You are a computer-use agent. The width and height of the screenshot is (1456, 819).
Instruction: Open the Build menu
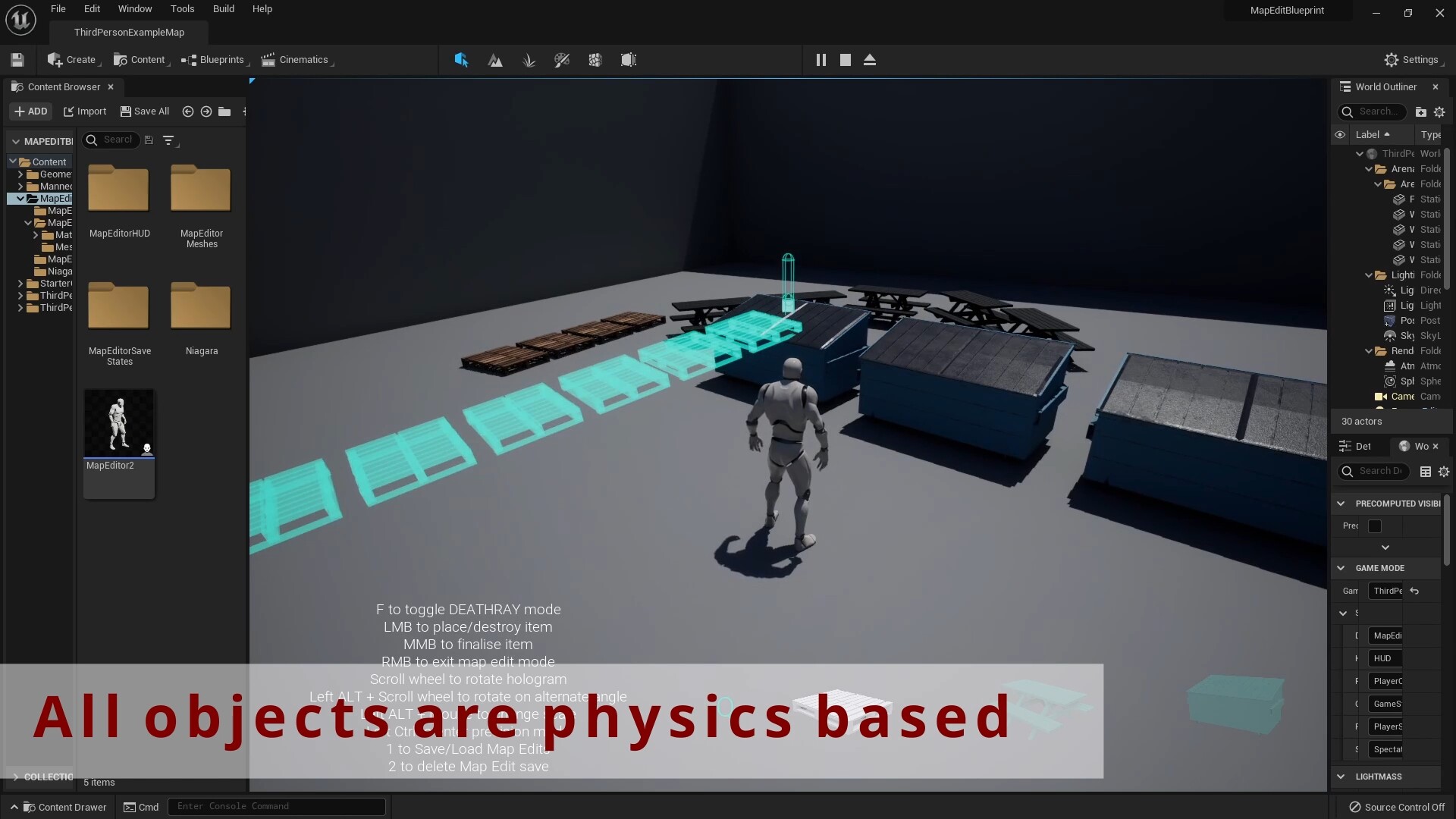[x=223, y=9]
